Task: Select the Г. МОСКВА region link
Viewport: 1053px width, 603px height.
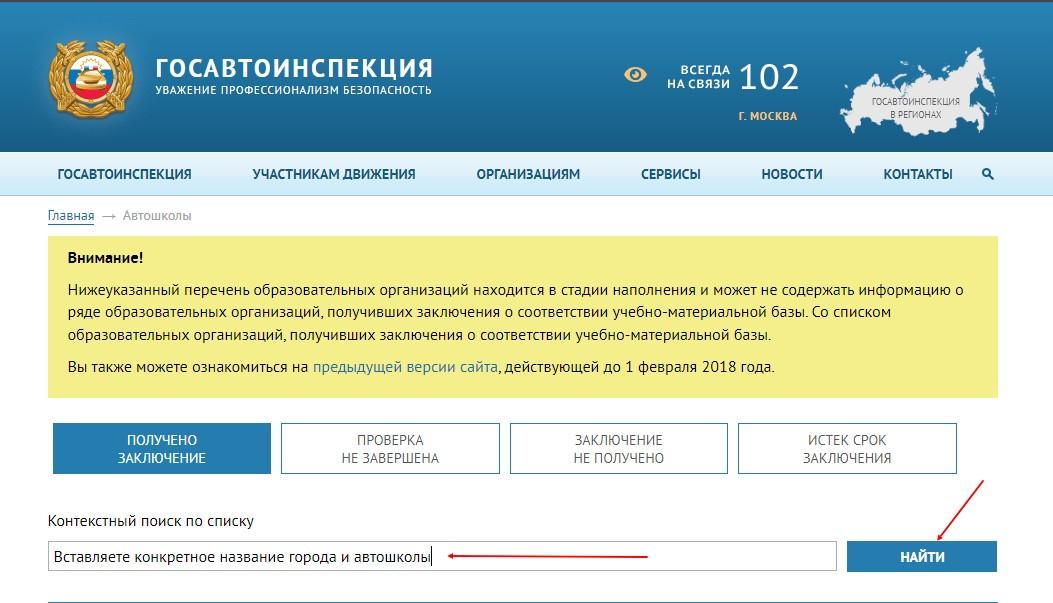Action: point(767,116)
